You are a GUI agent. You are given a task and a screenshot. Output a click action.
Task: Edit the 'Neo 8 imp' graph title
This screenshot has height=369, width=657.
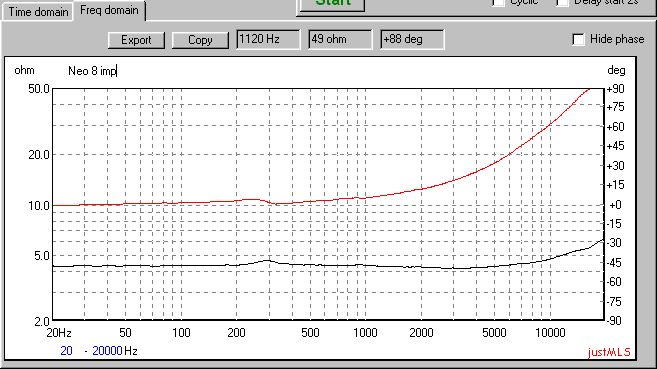(x=92, y=71)
